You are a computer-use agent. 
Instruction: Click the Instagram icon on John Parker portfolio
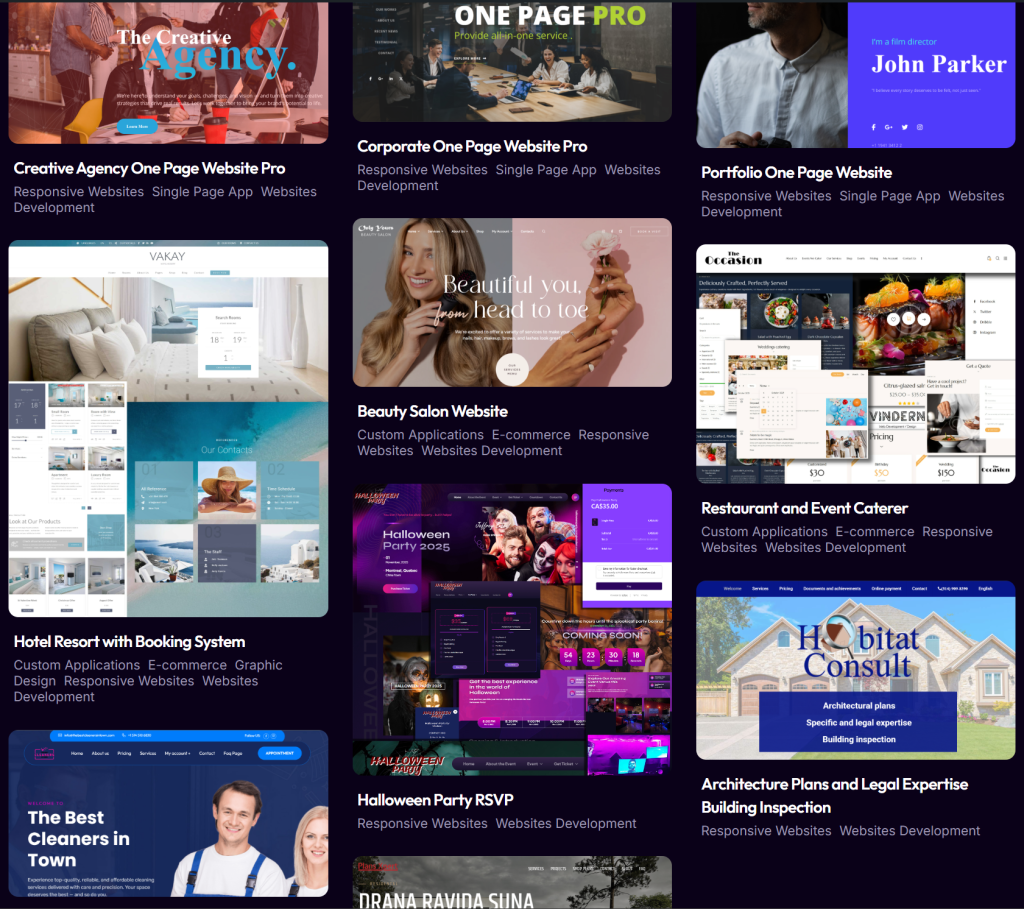920,127
